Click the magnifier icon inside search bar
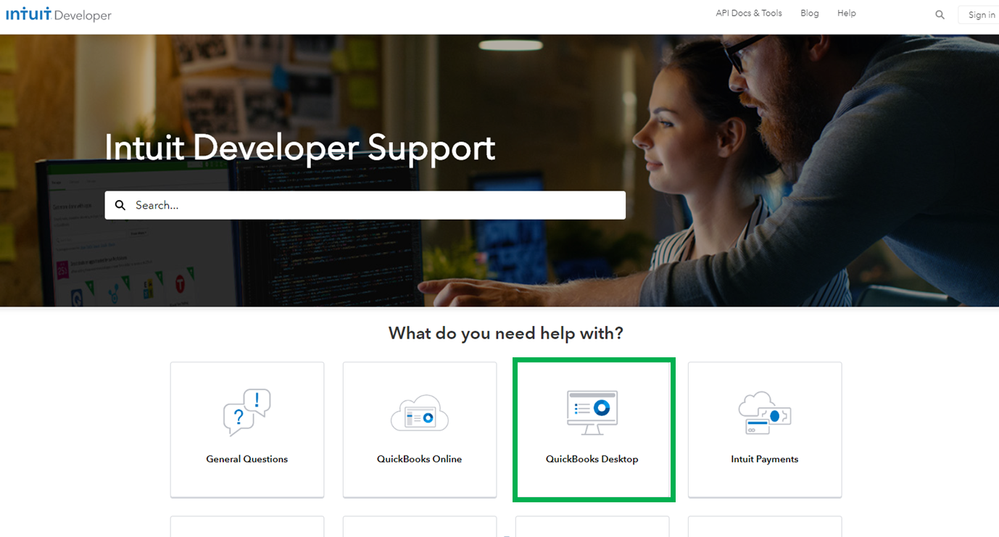This screenshot has width=999, height=537. 120,205
